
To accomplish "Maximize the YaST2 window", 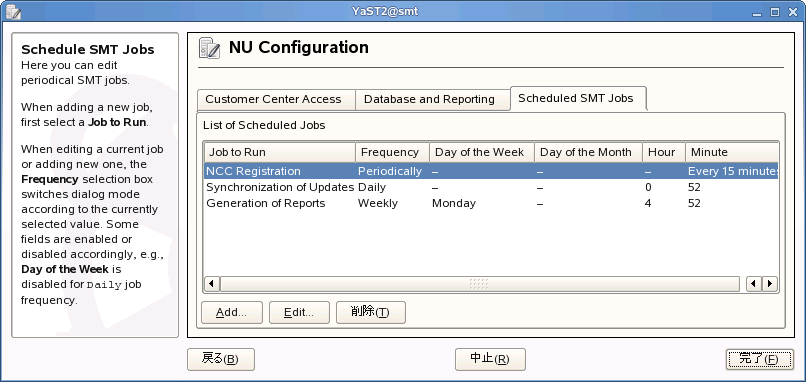I will point(775,12).
